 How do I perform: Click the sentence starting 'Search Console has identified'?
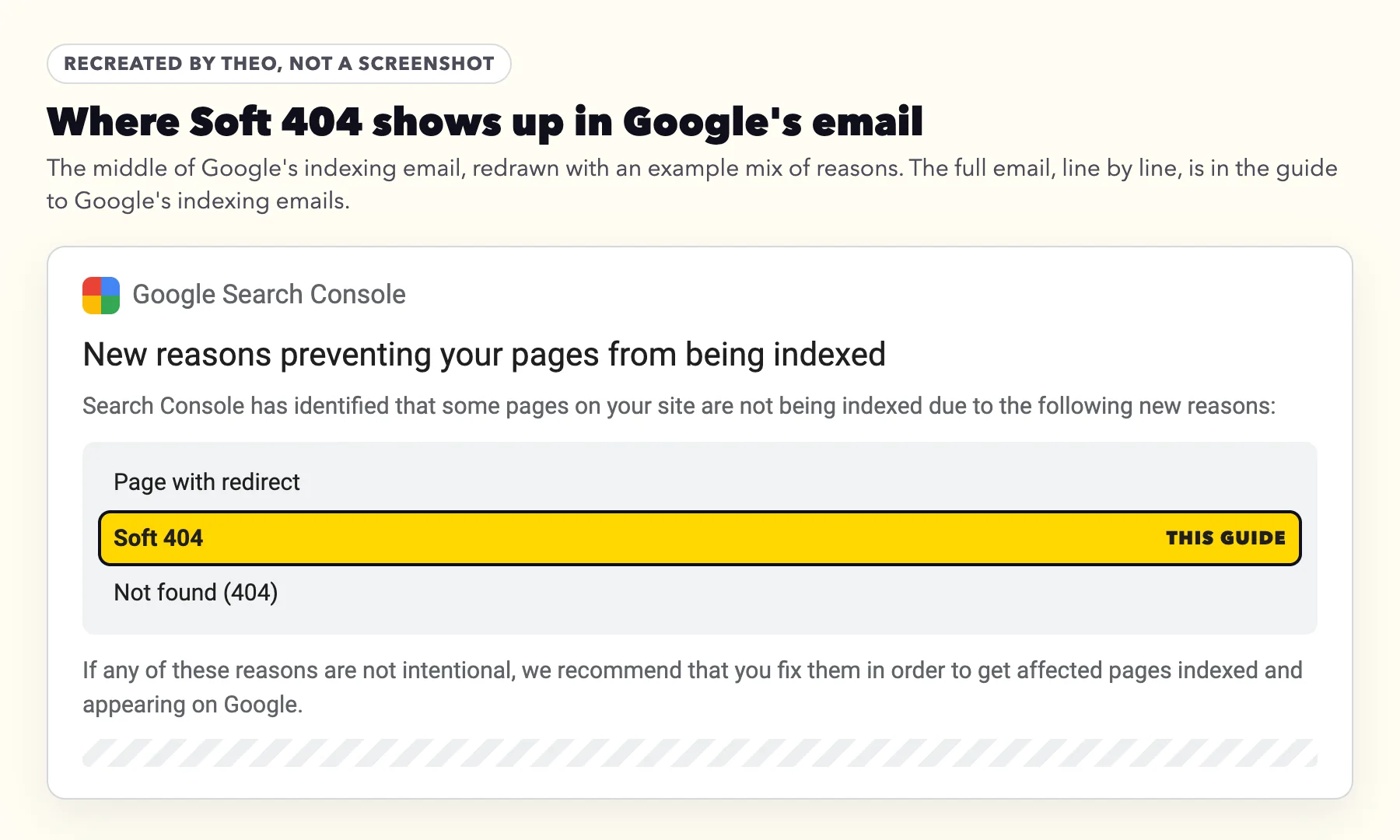tap(679, 406)
